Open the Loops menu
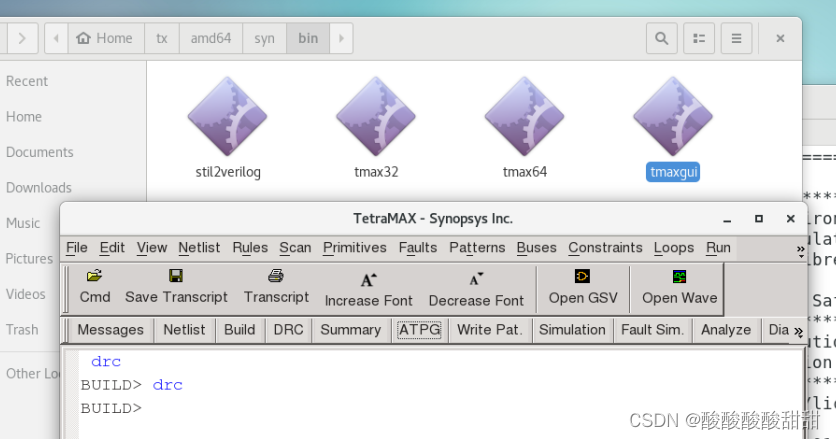 674,248
